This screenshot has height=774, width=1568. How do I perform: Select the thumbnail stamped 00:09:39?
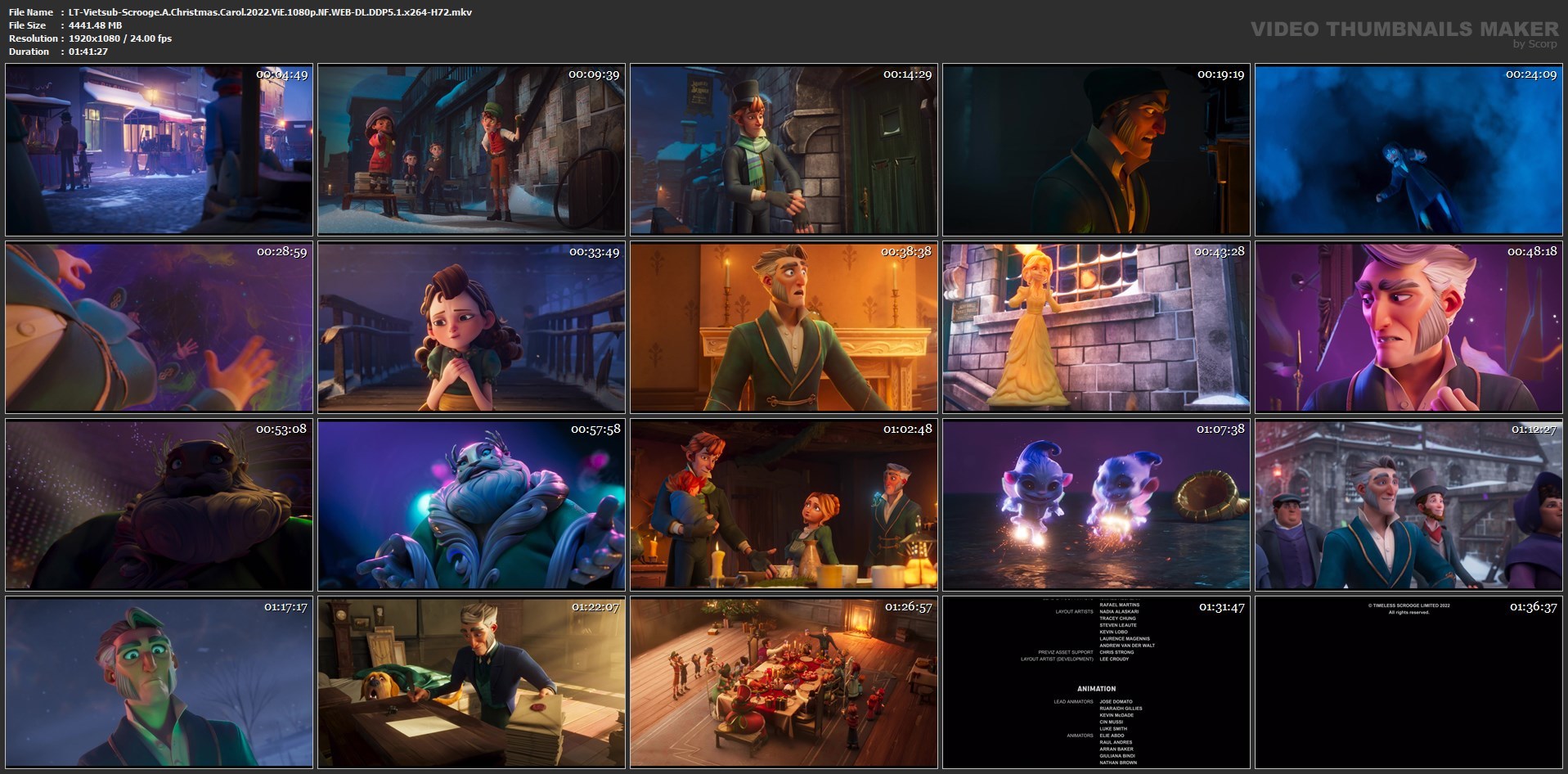(471, 151)
